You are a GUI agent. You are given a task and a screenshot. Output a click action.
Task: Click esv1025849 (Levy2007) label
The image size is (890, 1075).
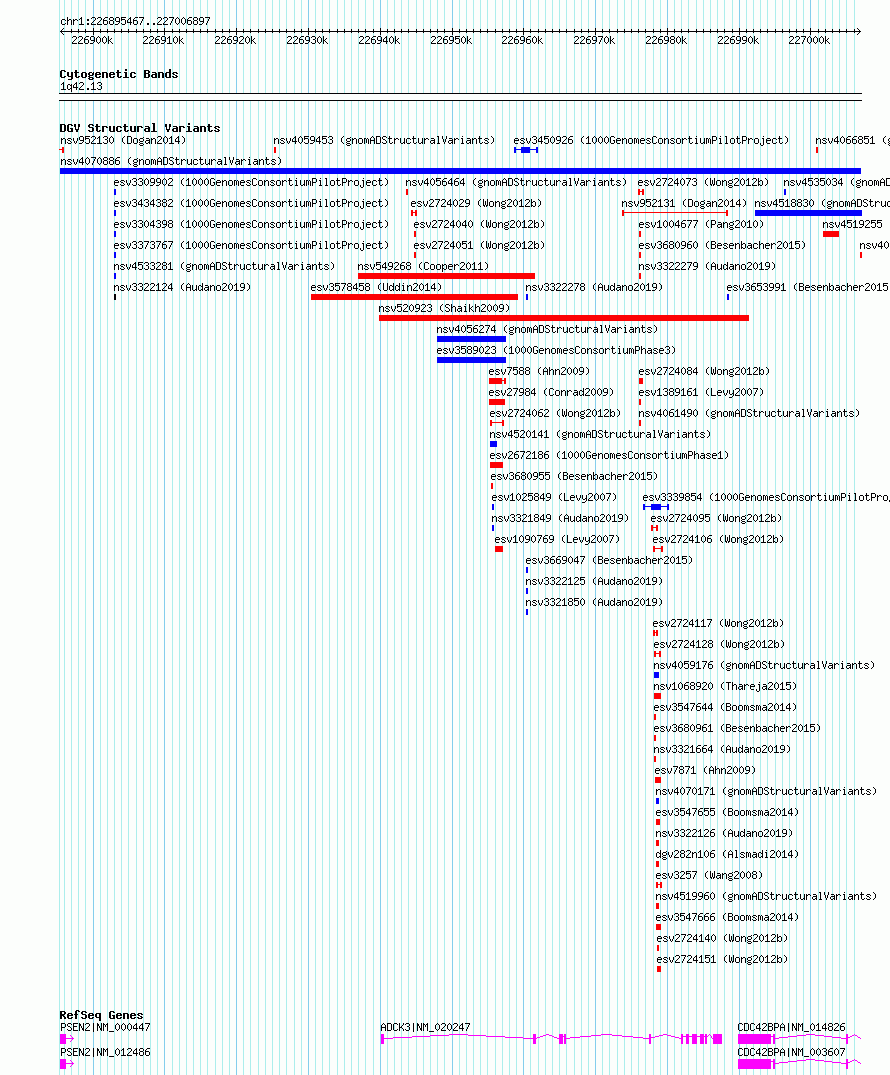pos(554,497)
